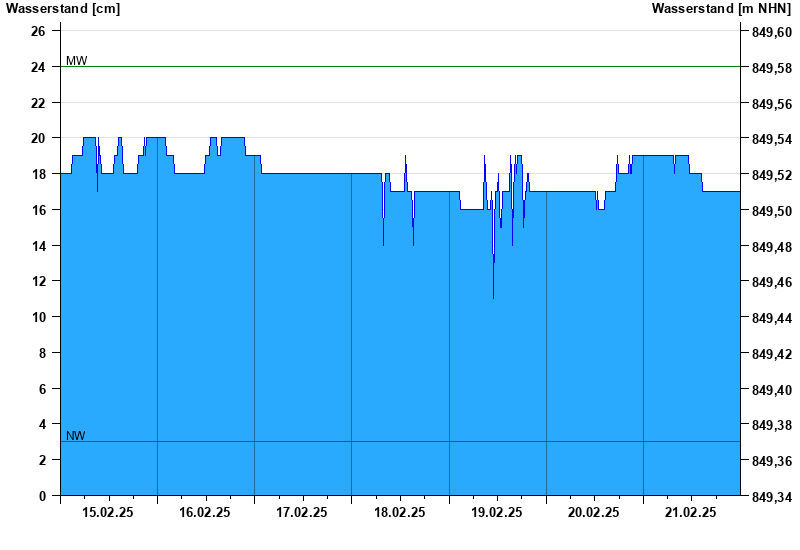Click the NW label near the chart bottom
This screenshot has height=550, width=800.
76,435
